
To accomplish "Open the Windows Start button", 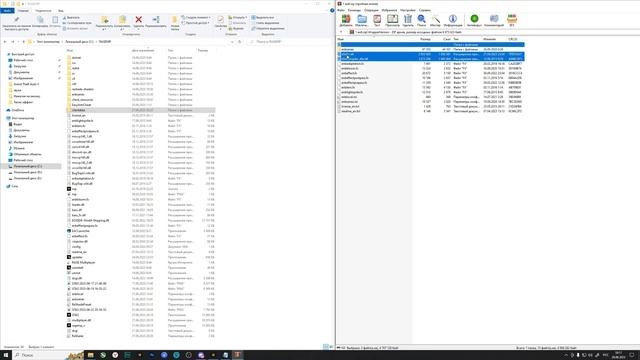I will (x=5, y=355).
